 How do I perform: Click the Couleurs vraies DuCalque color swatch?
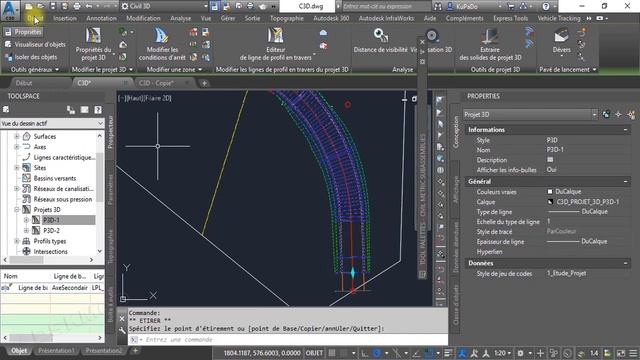(x=550, y=191)
